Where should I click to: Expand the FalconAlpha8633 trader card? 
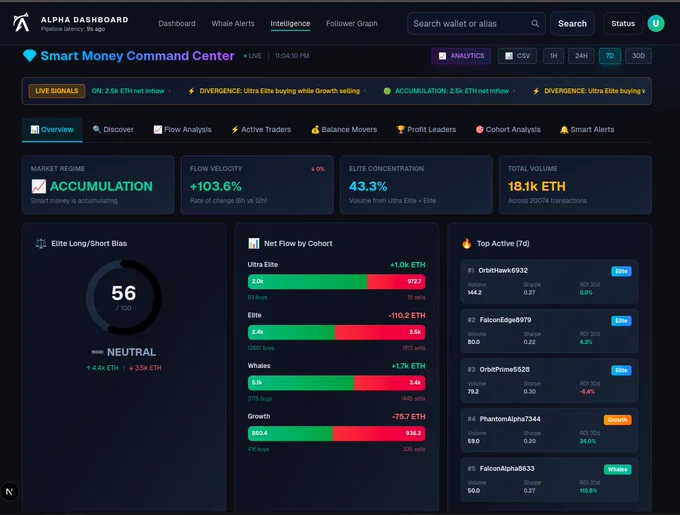(549, 478)
